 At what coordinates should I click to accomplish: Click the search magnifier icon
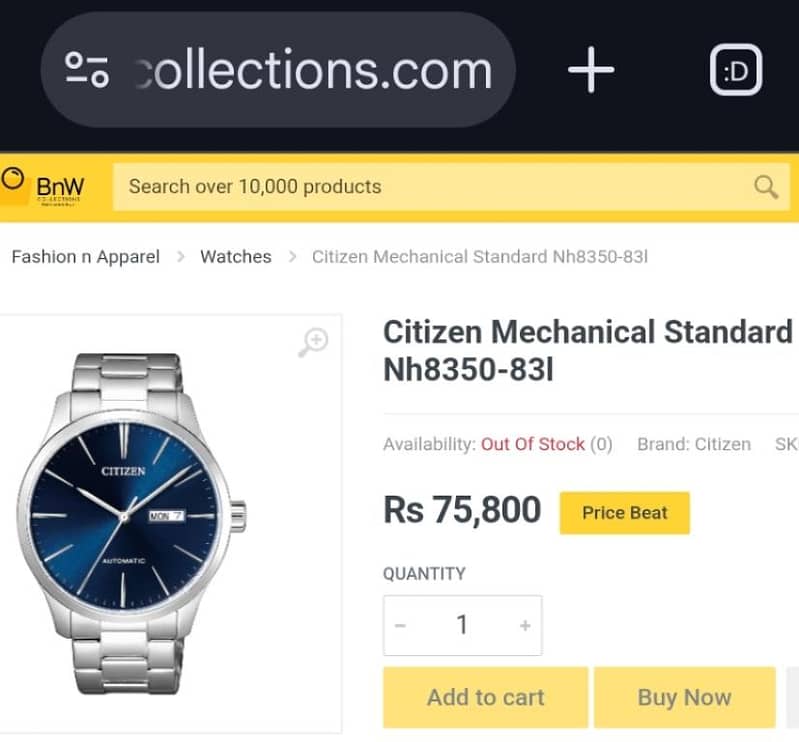pyautogui.click(x=766, y=187)
